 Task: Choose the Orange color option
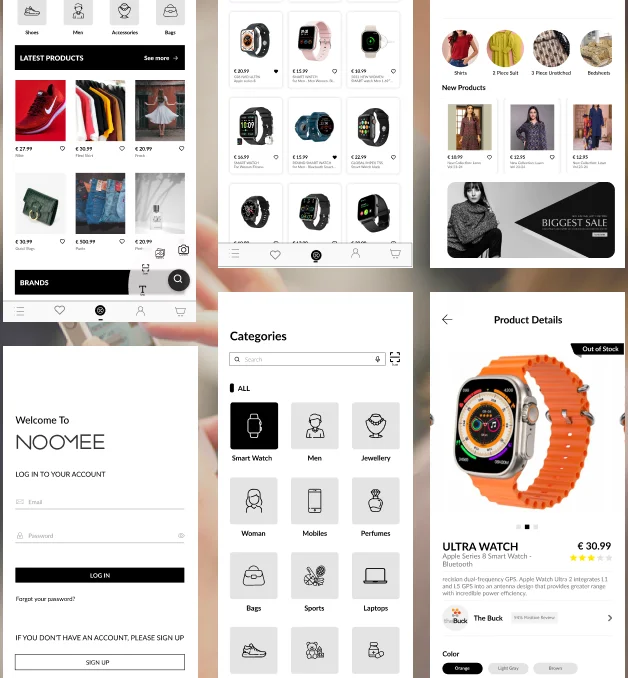click(462, 668)
